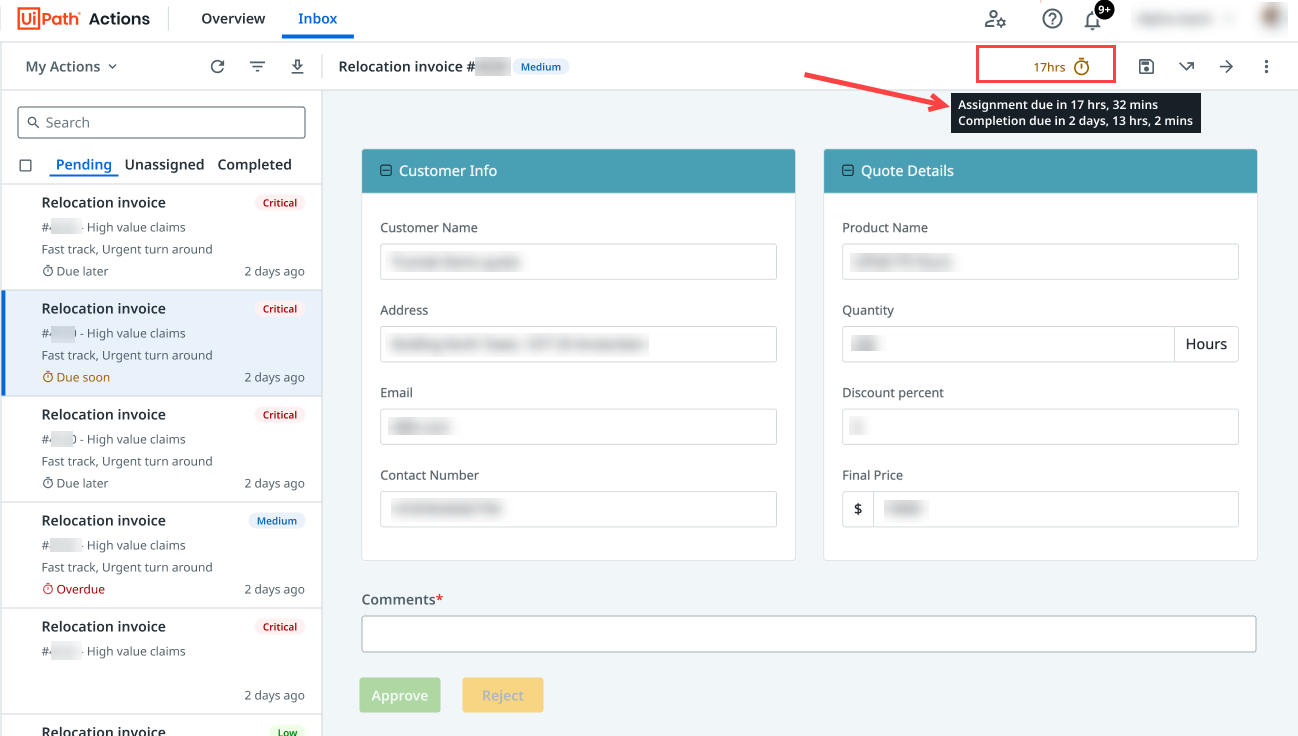
Task: Open the help question mark icon
Action: point(1052,19)
